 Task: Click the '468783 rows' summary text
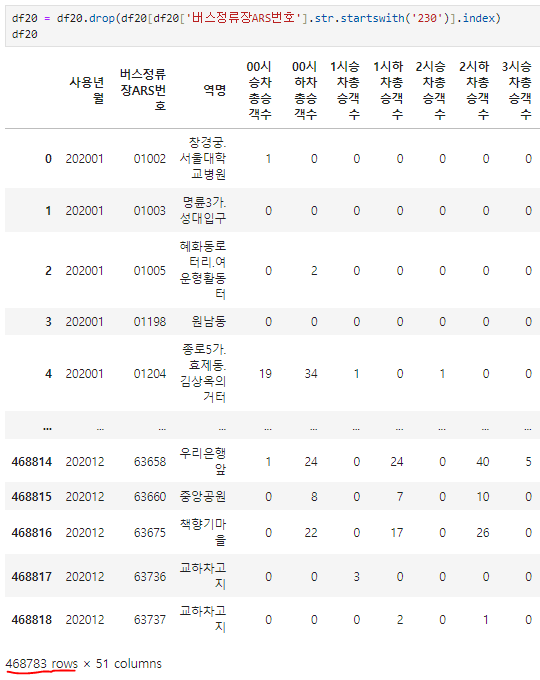[x=41, y=664]
